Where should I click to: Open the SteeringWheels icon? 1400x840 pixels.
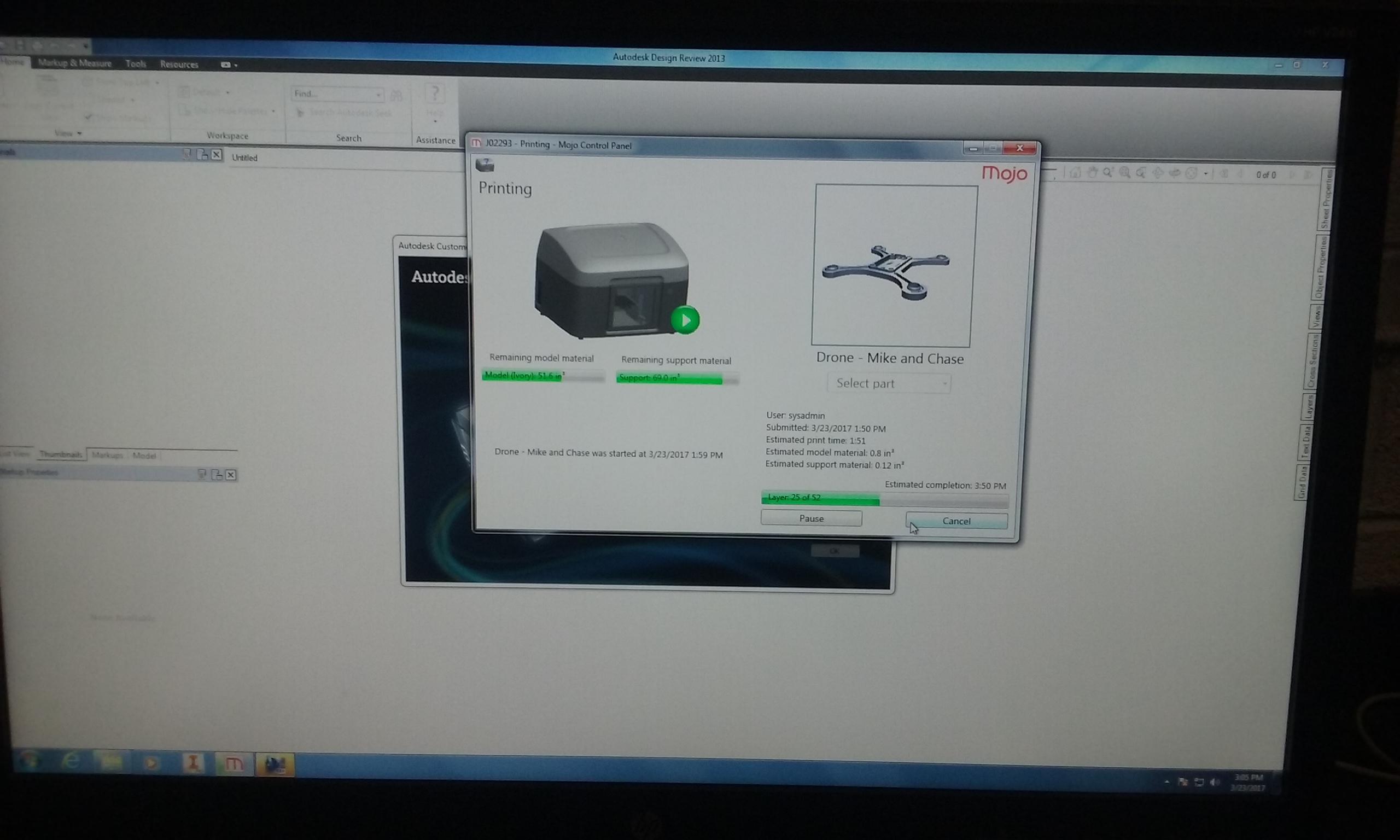click(x=1191, y=174)
